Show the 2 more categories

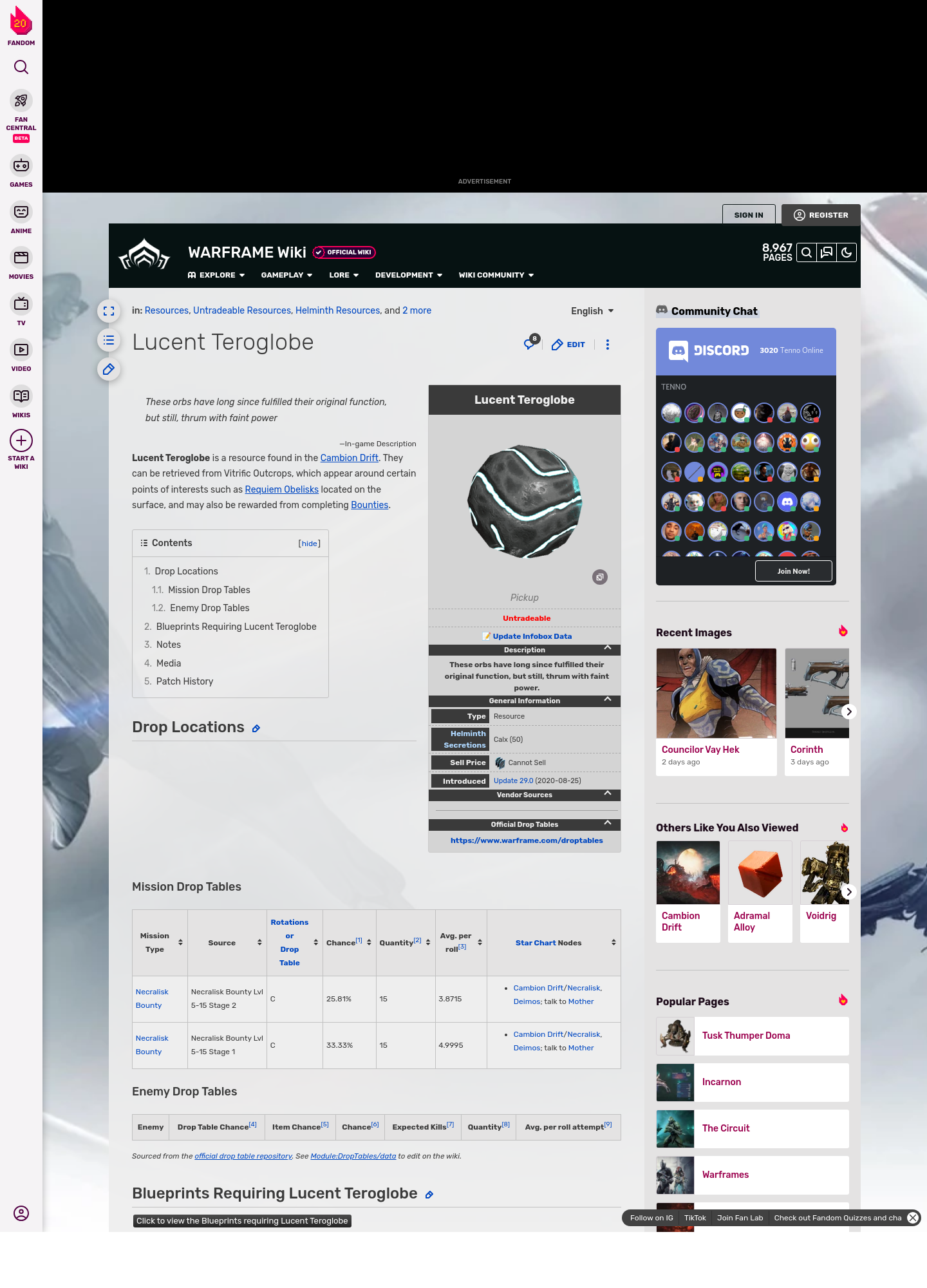coord(417,310)
